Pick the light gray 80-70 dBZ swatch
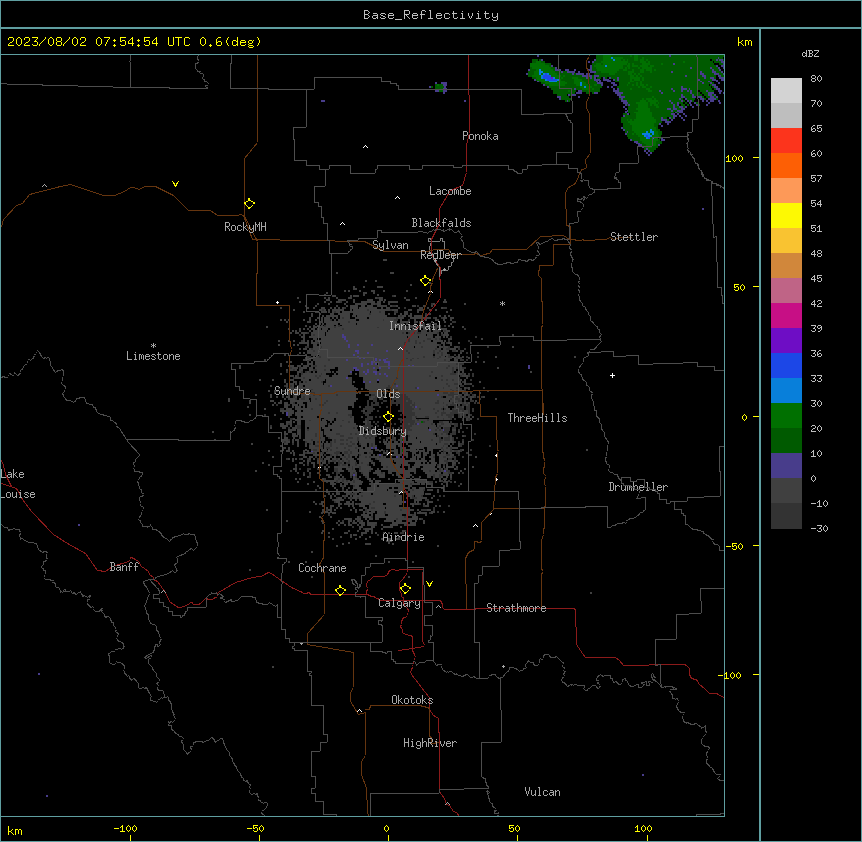Image resolution: width=862 pixels, height=842 pixels. click(x=786, y=91)
